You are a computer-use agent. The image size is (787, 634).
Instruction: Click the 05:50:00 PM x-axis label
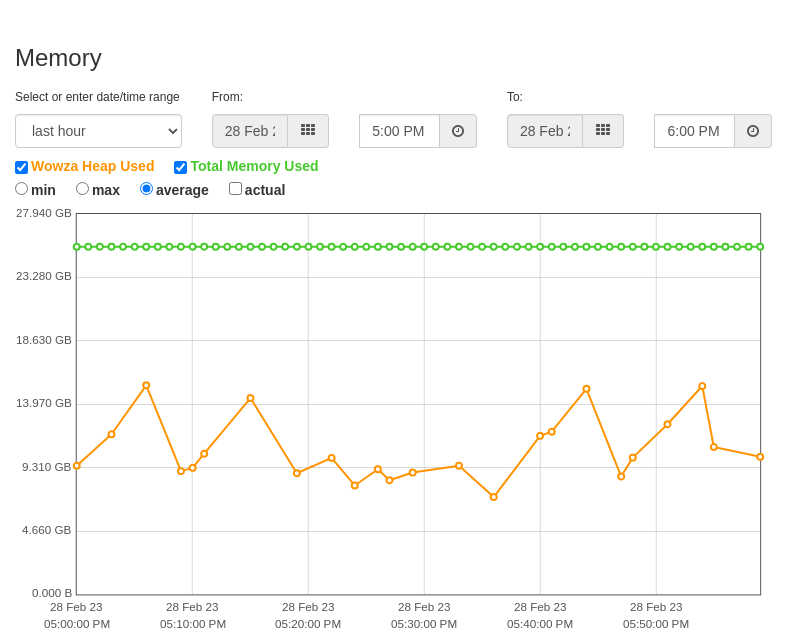[x=656, y=624]
